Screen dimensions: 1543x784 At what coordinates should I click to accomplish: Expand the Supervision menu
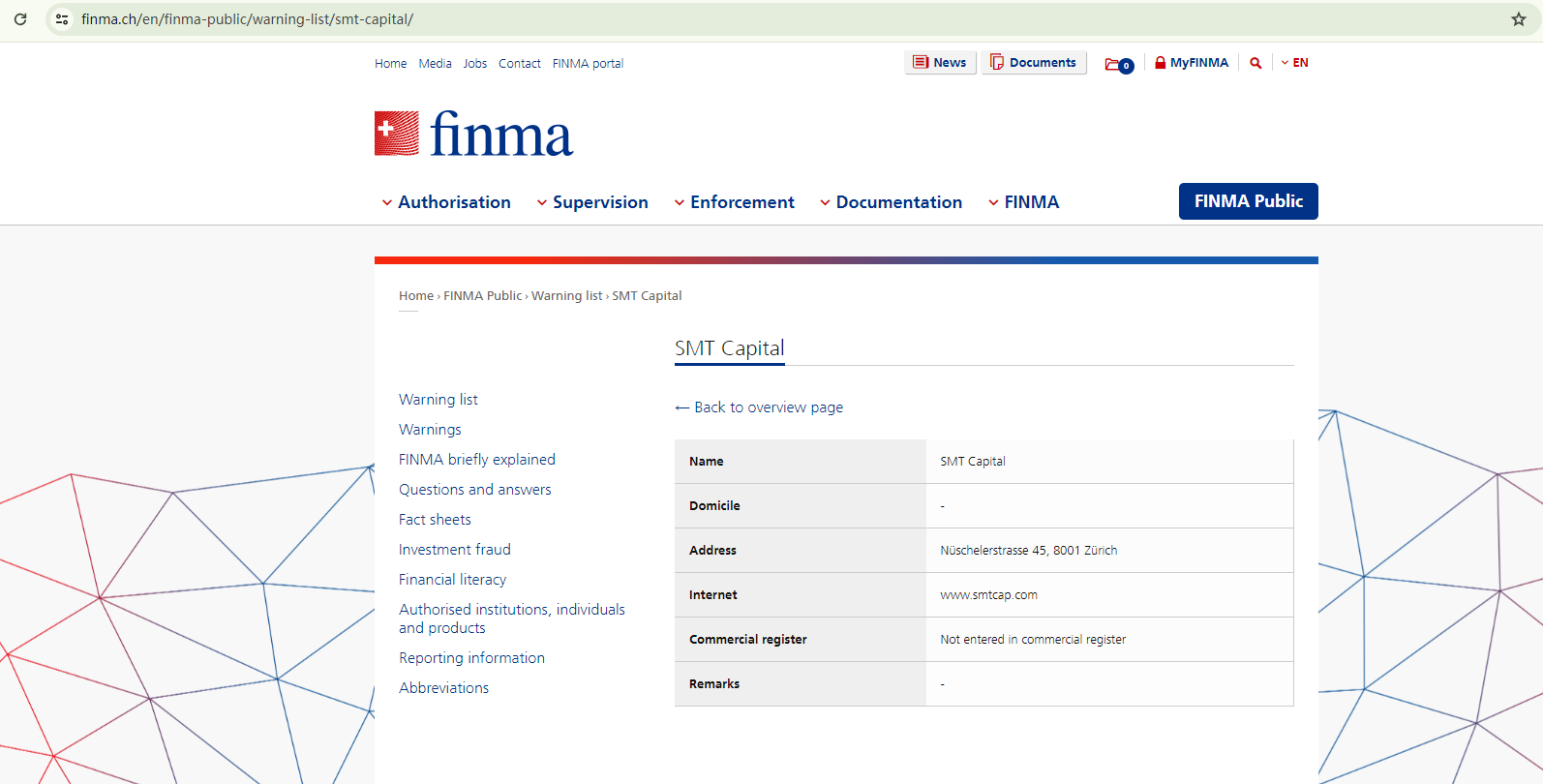point(592,202)
